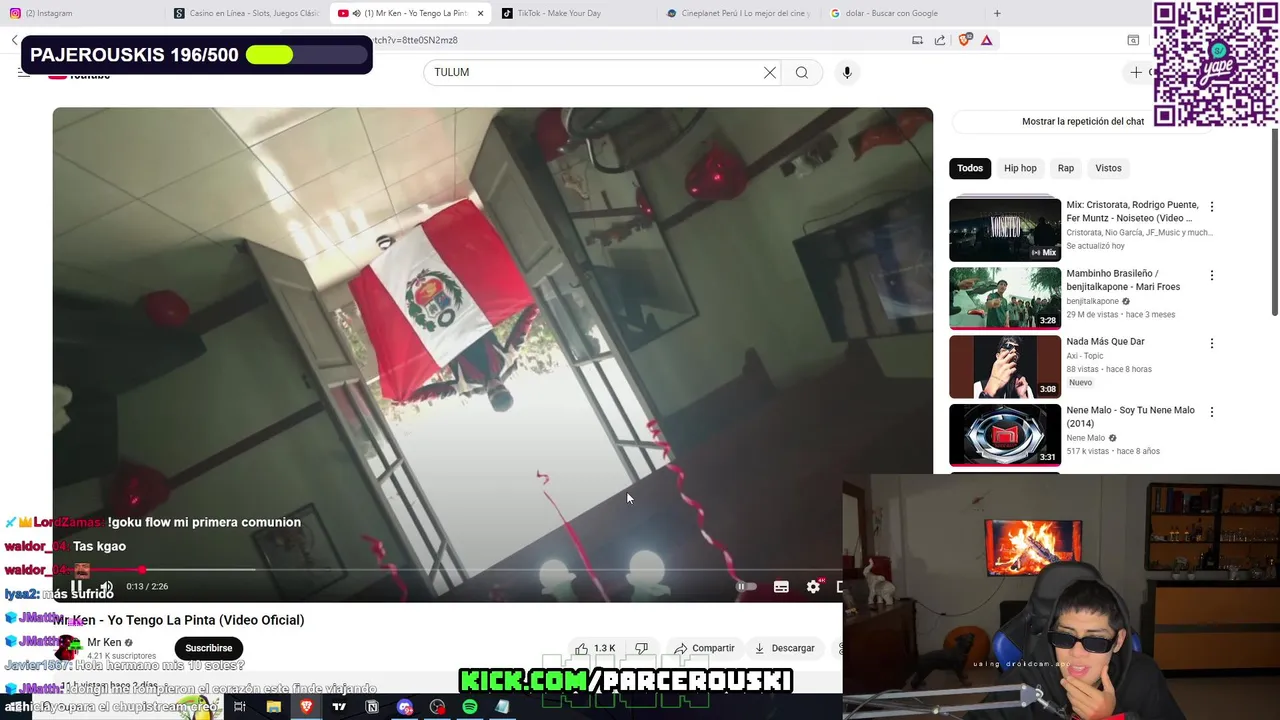Image resolution: width=1280 pixels, height=720 pixels.
Task: Click the search magnifier button
Action: coord(801,72)
